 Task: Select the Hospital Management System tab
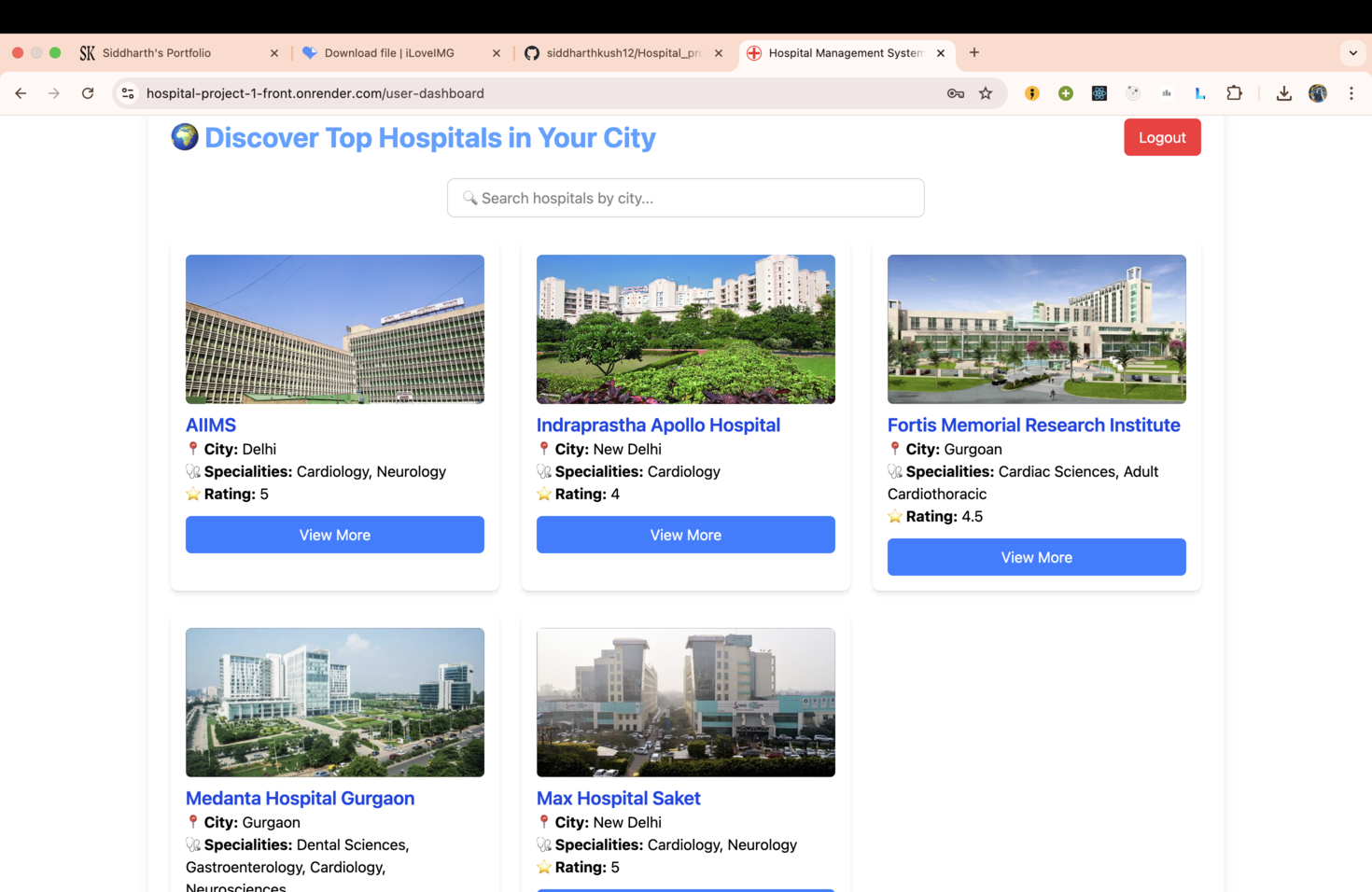tap(846, 53)
